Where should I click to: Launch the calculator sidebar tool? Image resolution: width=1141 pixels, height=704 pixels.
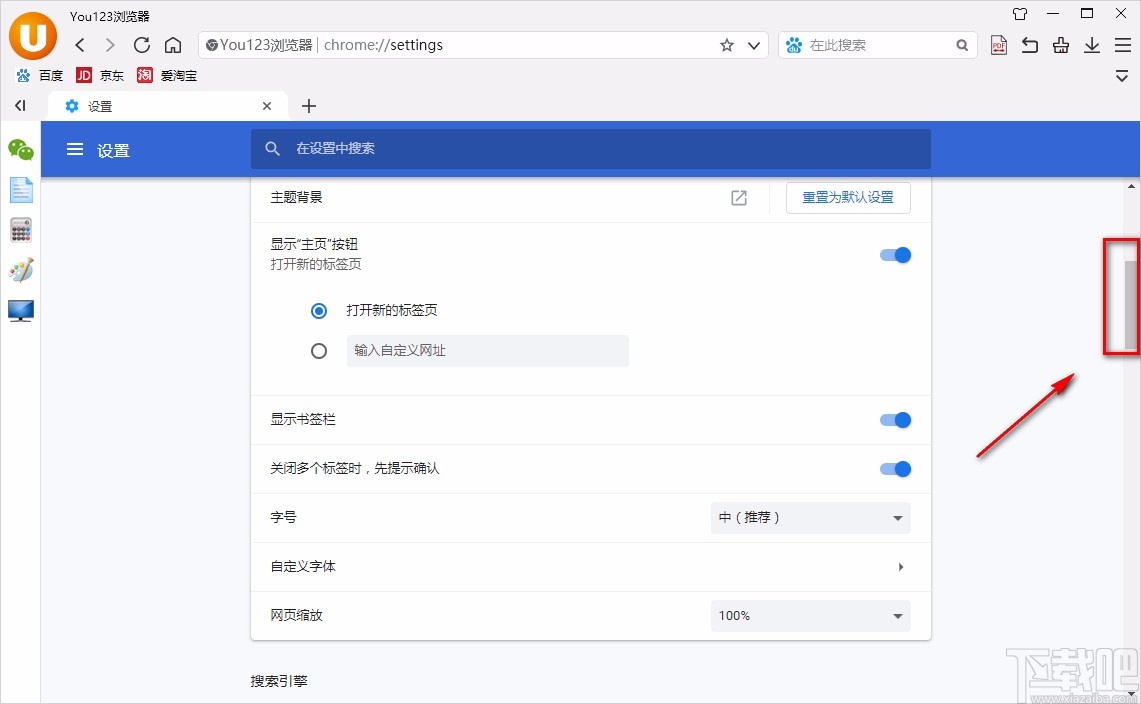pyautogui.click(x=20, y=230)
